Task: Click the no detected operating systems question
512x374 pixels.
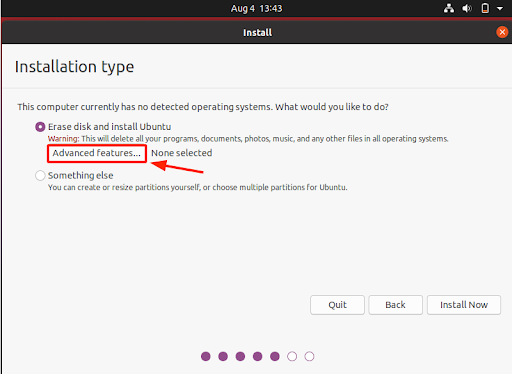Action: (203, 107)
